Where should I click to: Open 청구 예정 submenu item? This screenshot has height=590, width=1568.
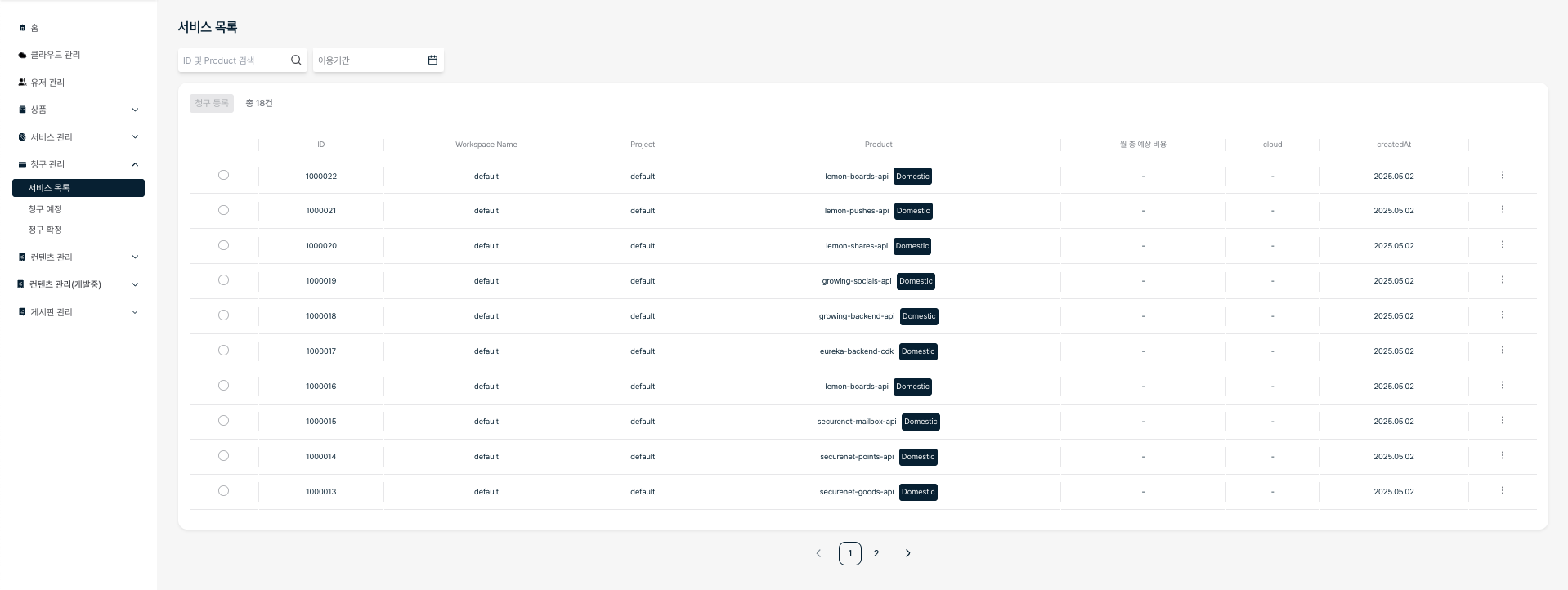(x=45, y=209)
